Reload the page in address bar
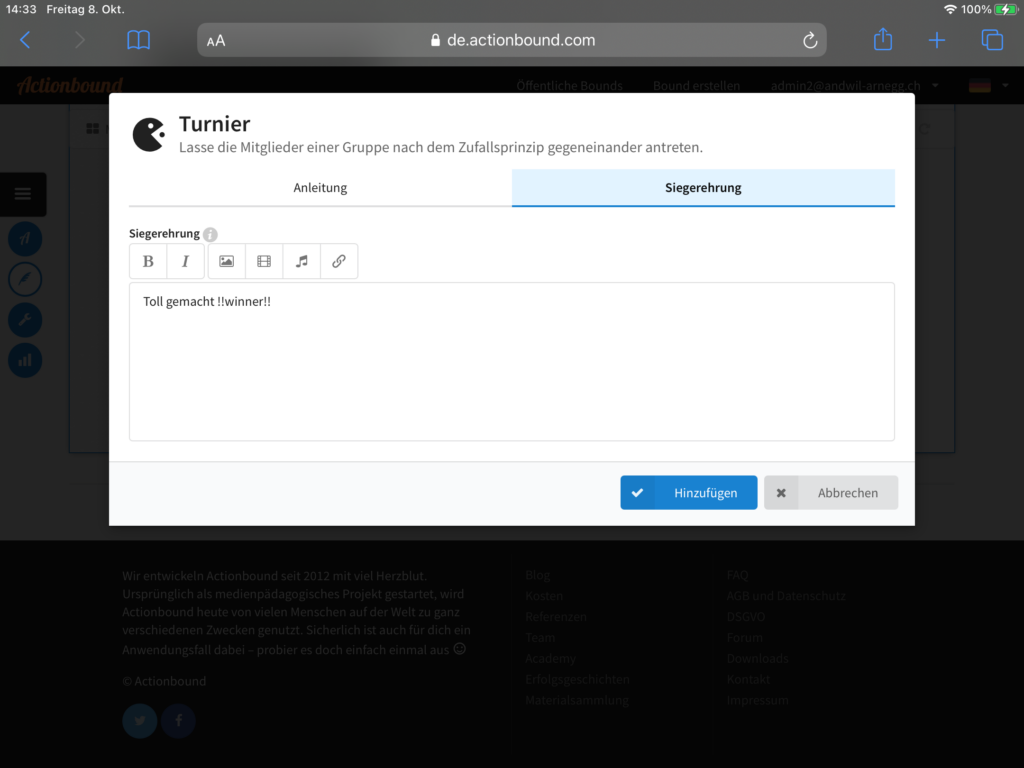This screenshot has width=1024, height=768. coord(810,40)
